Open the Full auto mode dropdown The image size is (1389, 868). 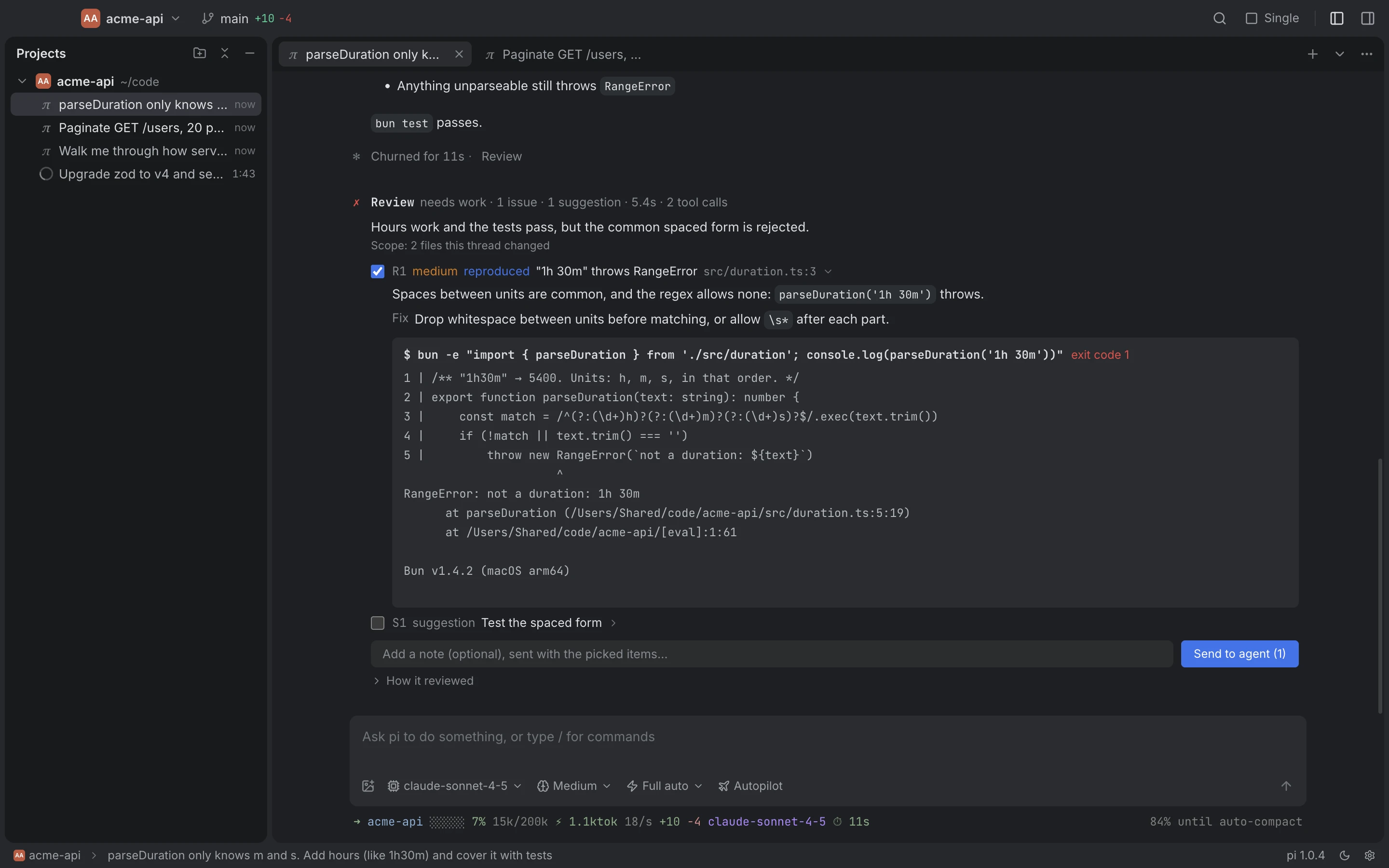[664, 786]
